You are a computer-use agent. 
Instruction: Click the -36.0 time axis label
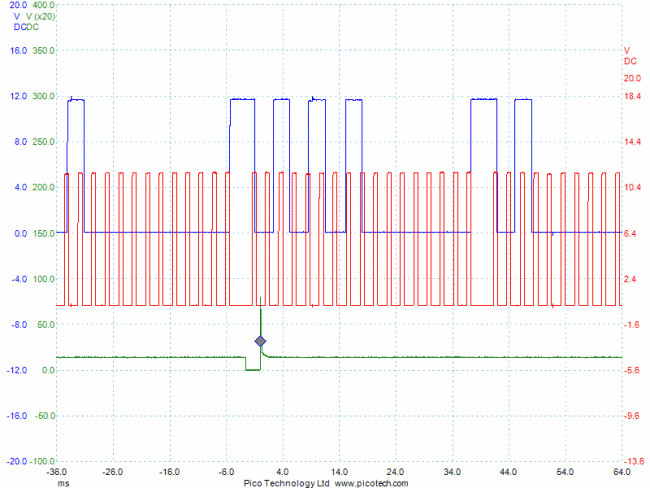point(57,472)
